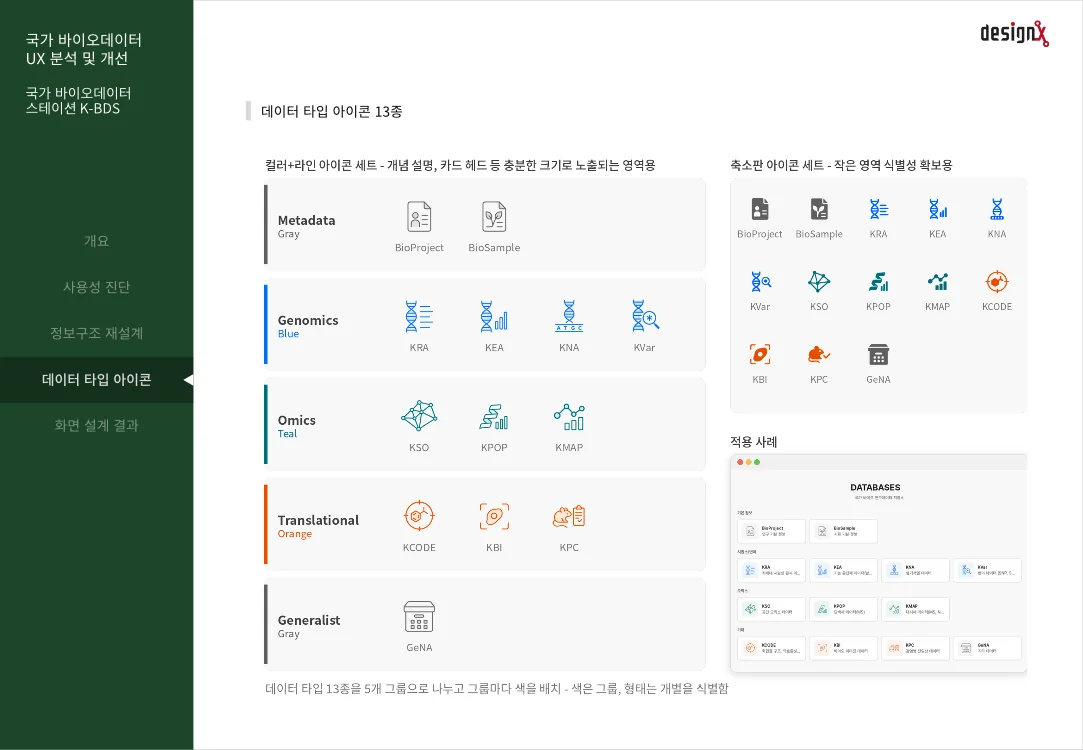
Task: Select the compact KMAP icon
Action: click(938, 281)
